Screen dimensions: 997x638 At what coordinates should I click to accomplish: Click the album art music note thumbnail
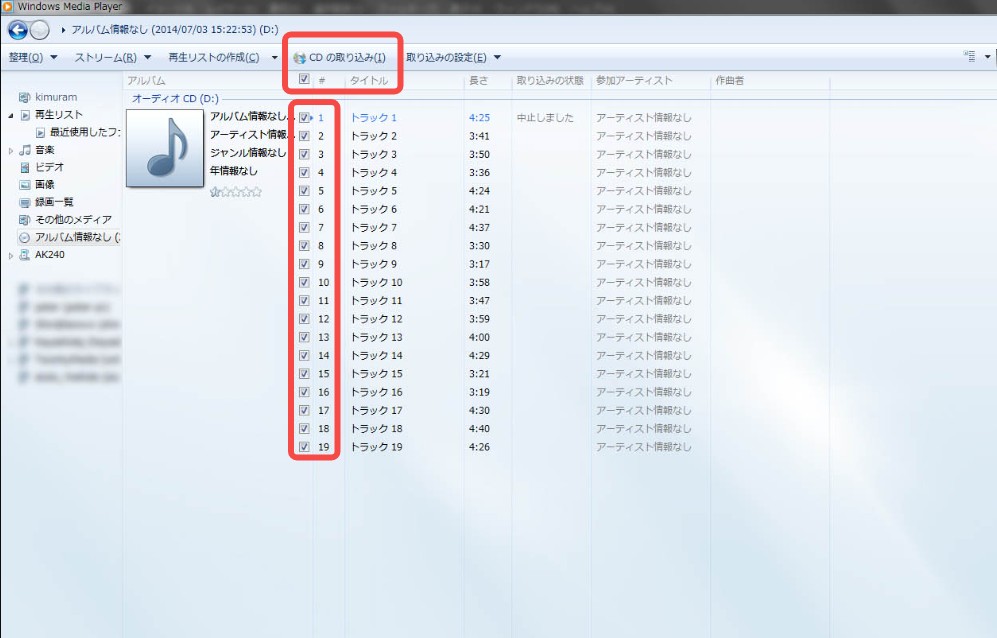point(165,148)
